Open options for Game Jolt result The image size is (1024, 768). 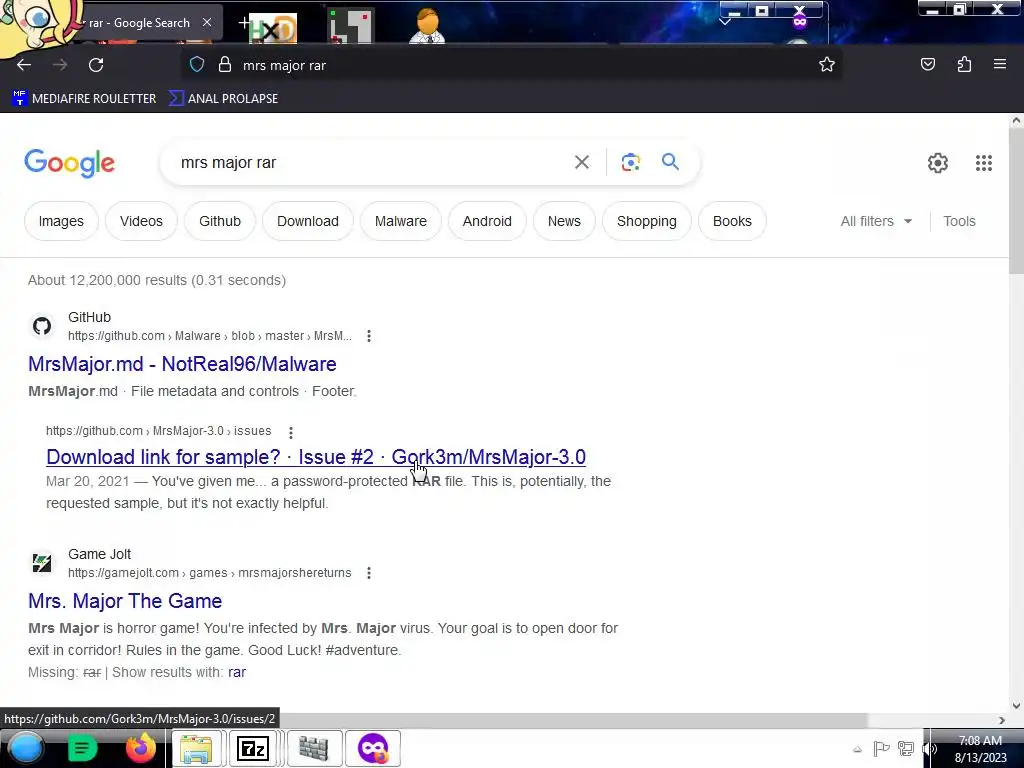pos(369,573)
